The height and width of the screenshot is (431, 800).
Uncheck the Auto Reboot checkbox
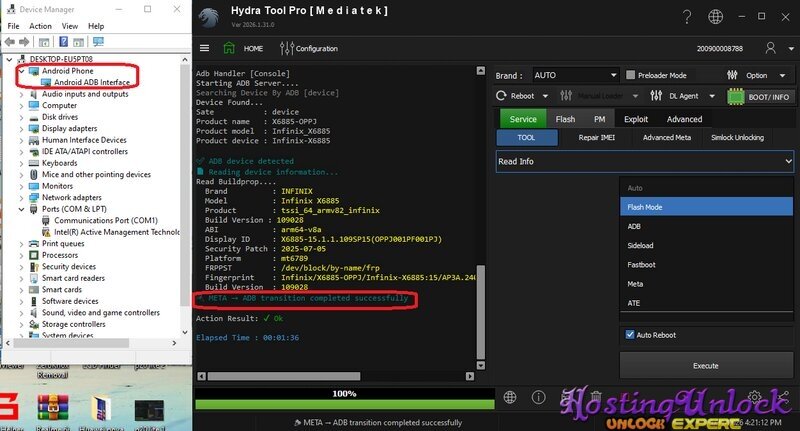(x=630, y=334)
